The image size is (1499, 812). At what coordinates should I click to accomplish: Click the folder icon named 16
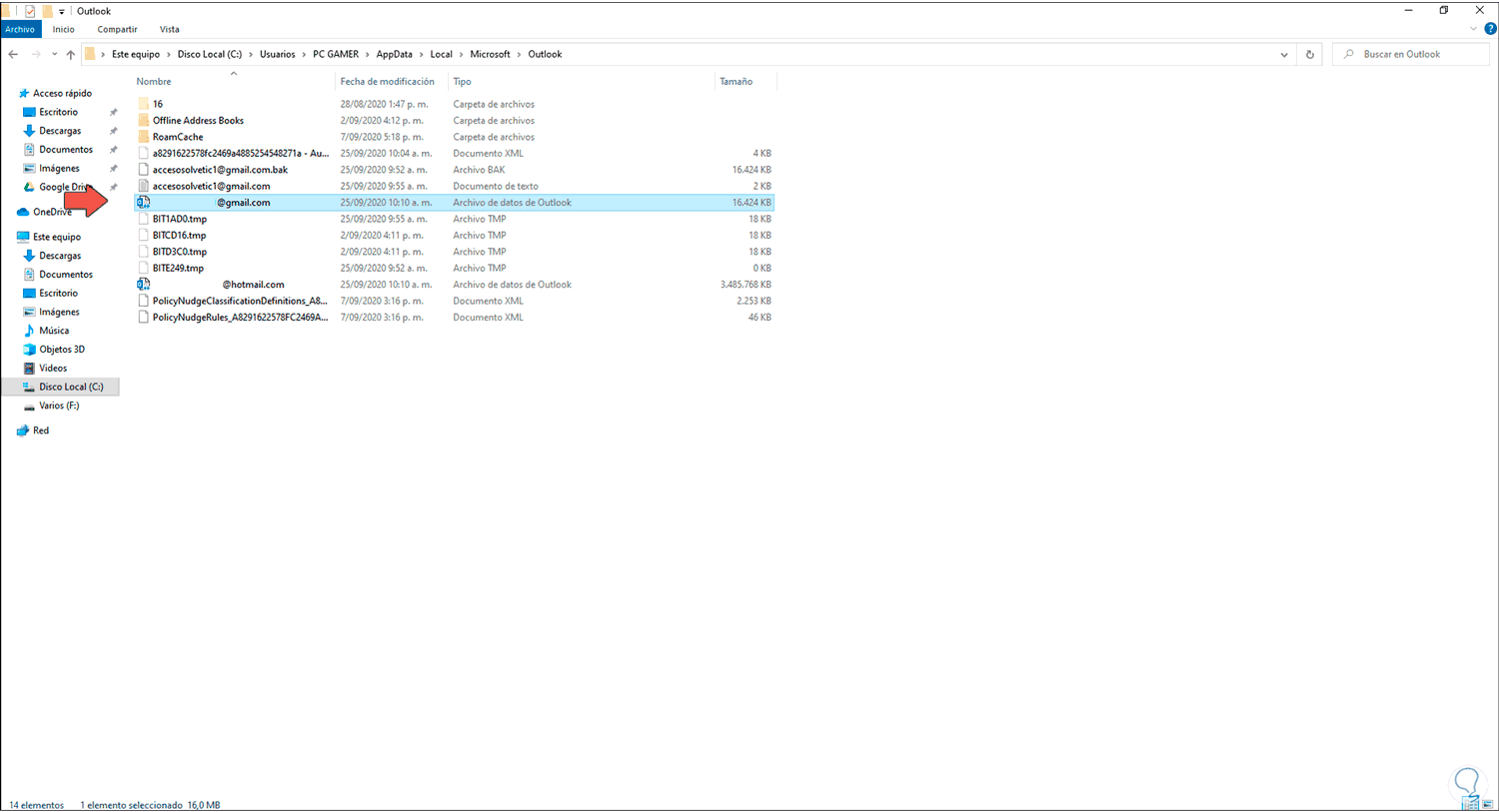pyautogui.click(x=144, y=104)
